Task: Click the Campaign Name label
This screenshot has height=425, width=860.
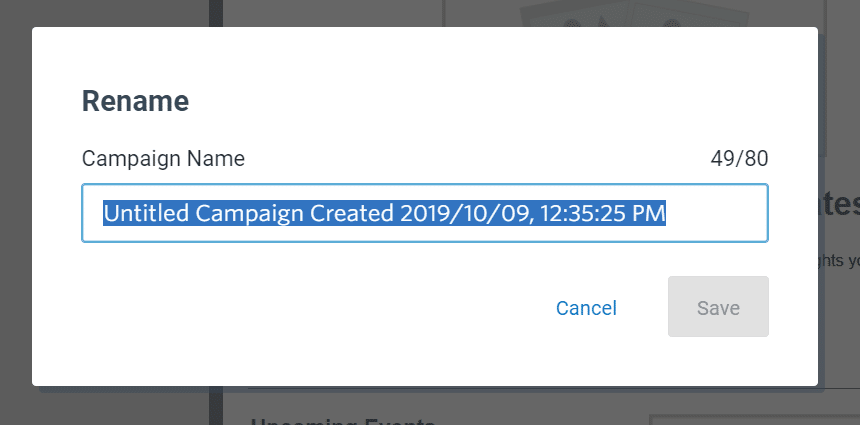Action: (163, 159)
